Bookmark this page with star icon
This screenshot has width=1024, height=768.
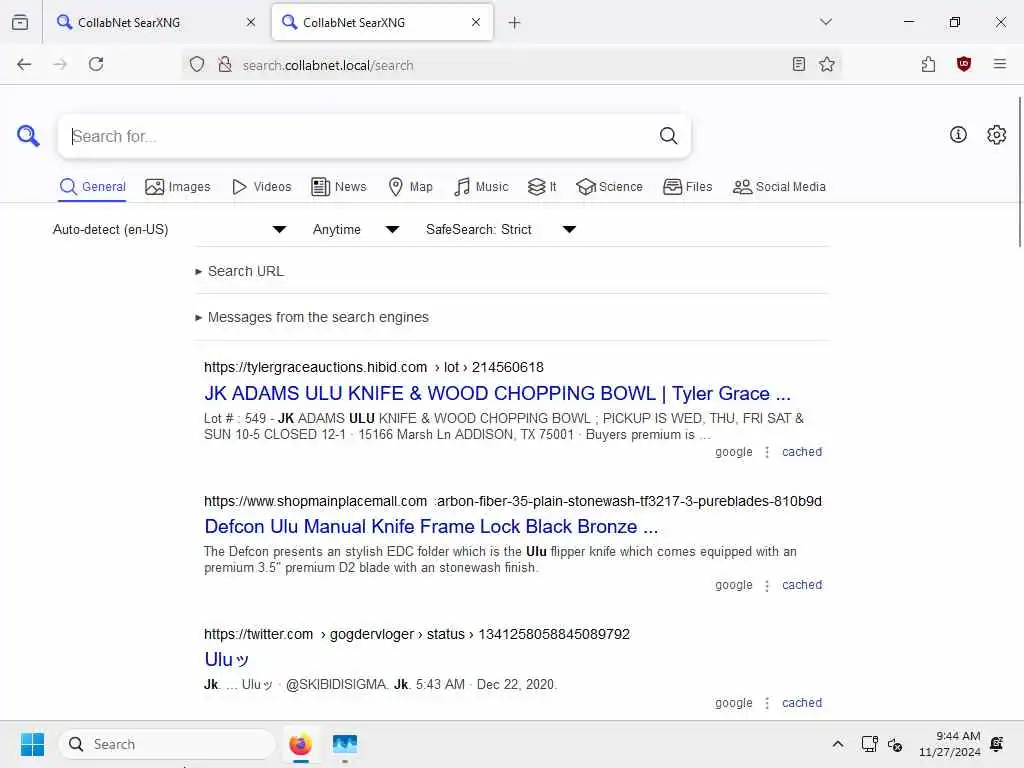click(x=827, y=64)
